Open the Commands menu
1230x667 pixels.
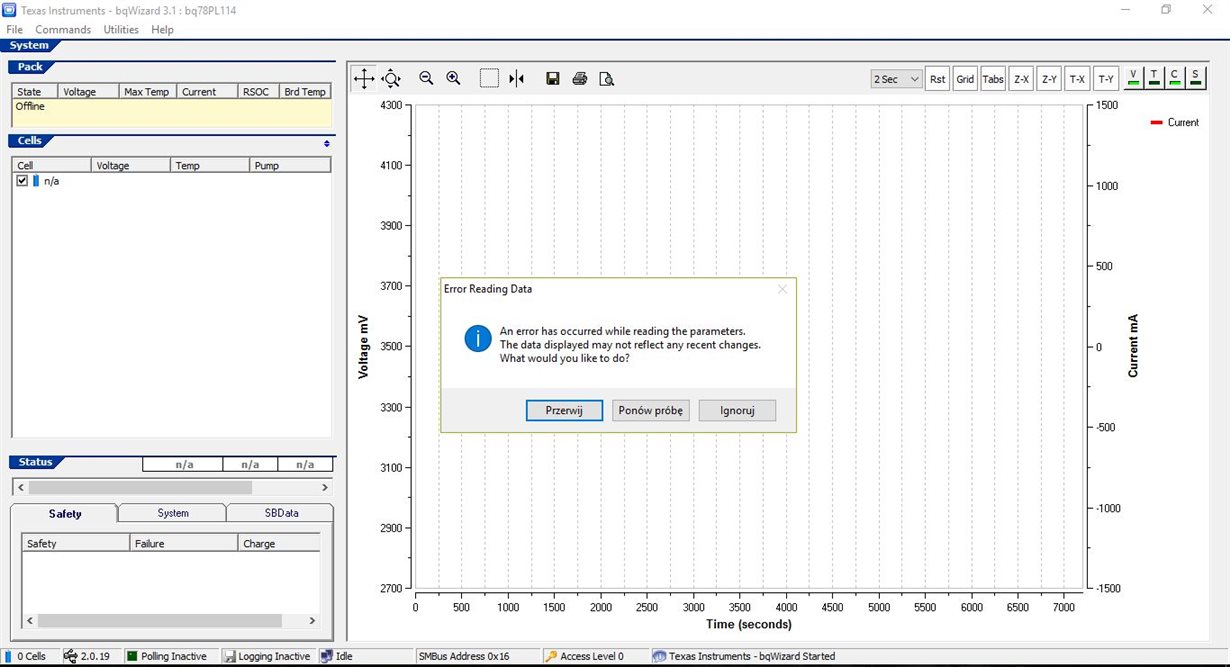point(63,30)
